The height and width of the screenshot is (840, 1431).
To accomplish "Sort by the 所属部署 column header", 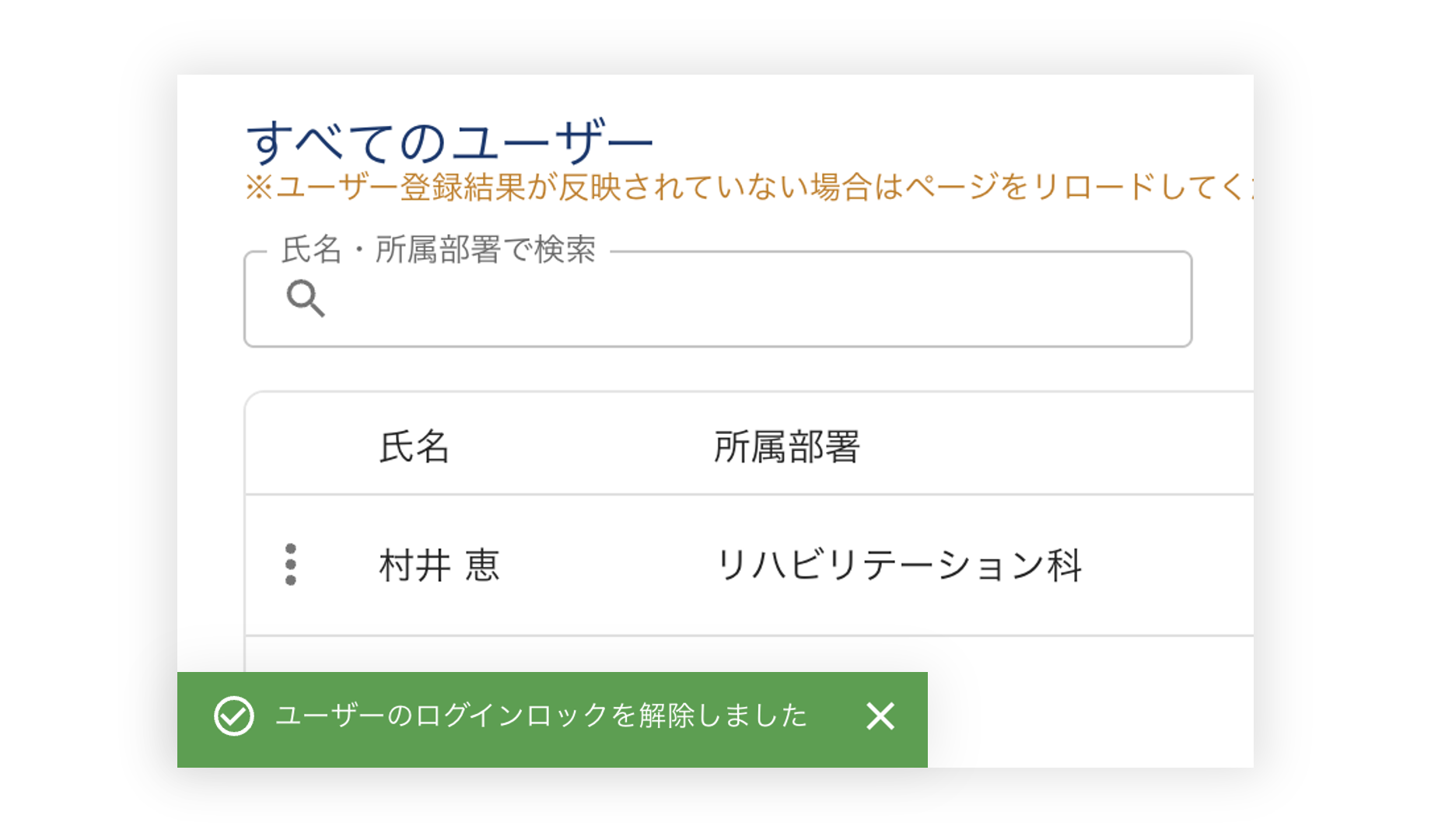I will pyautogui.click(x=786, y=447).
